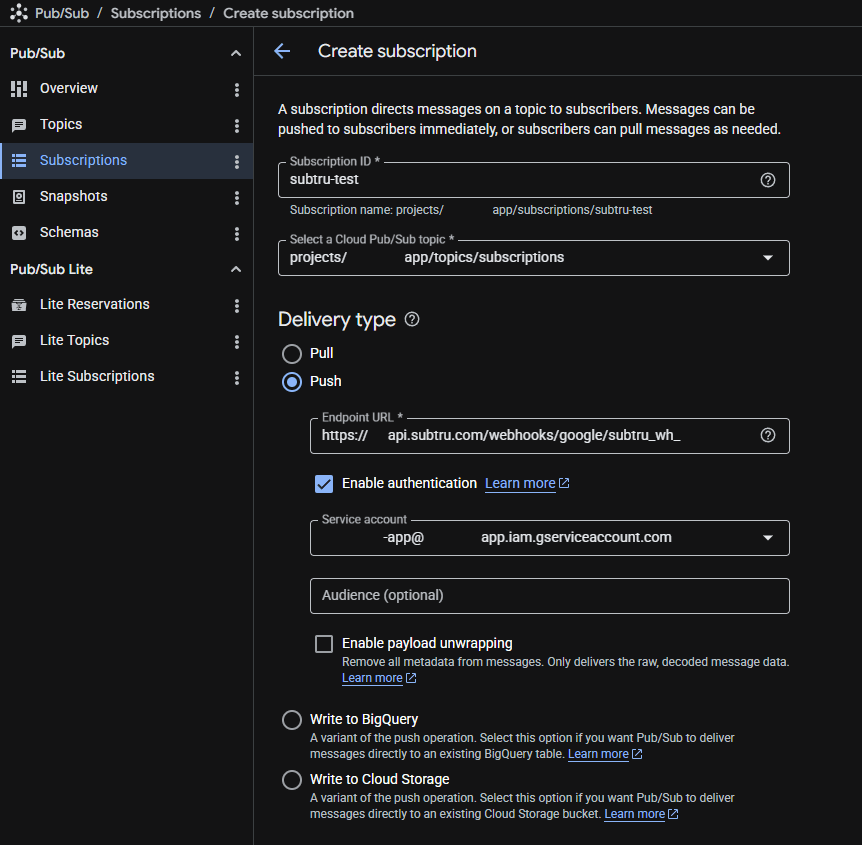Image resolution: width=862 pixels, height=845 pixels.
Task: Click the Overview dashboard icon
Action: point(19,89)
